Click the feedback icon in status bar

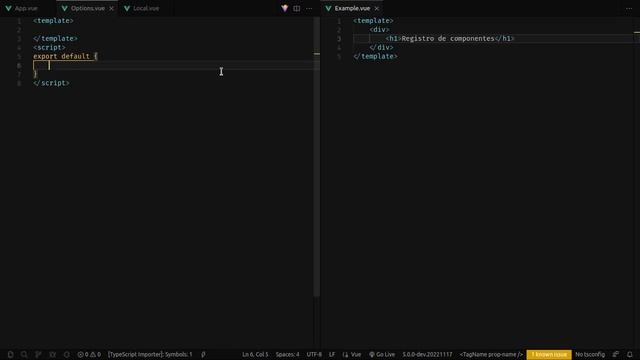[616, 354]
